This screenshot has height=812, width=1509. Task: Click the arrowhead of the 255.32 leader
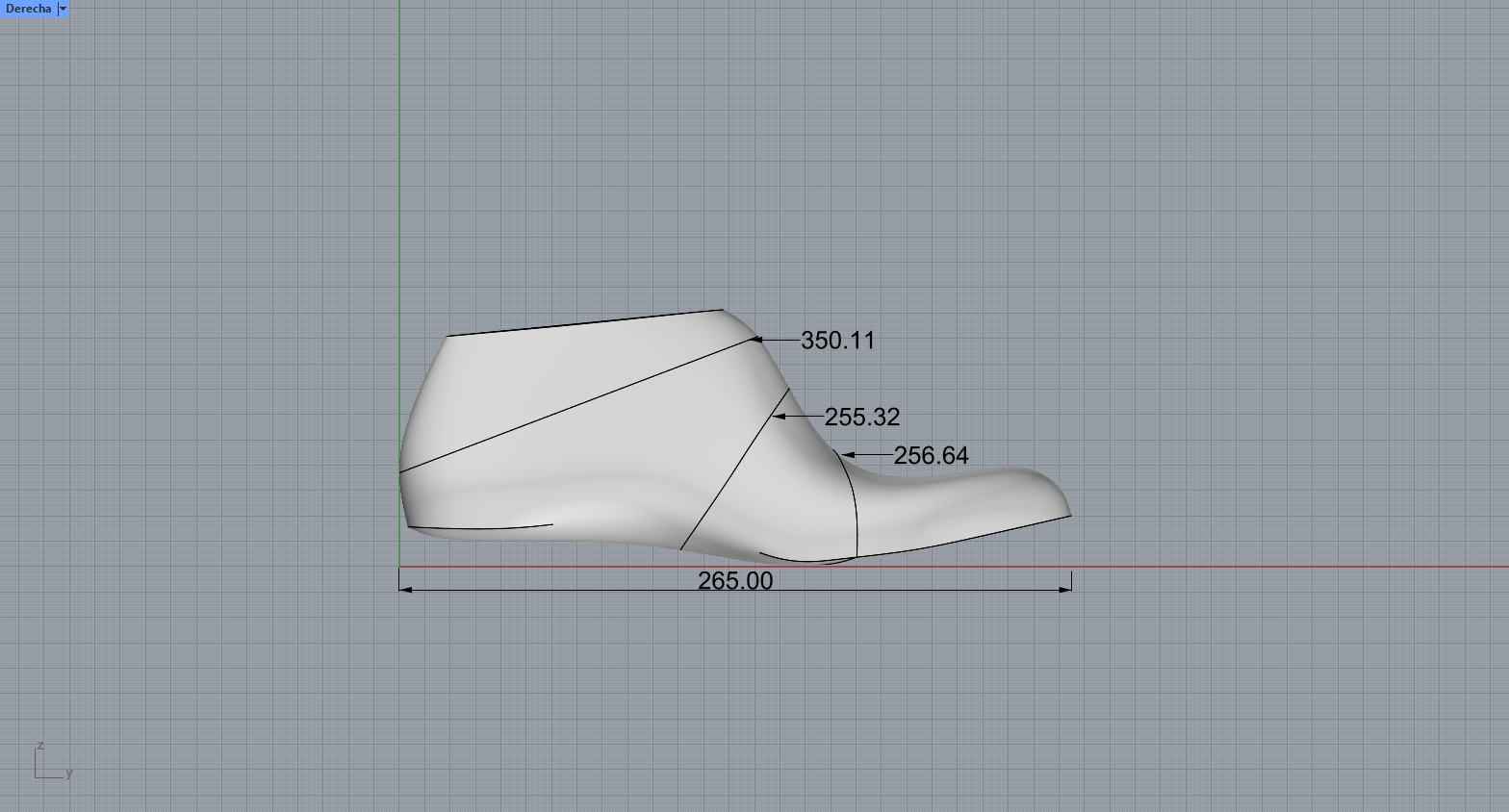[778, 417]
